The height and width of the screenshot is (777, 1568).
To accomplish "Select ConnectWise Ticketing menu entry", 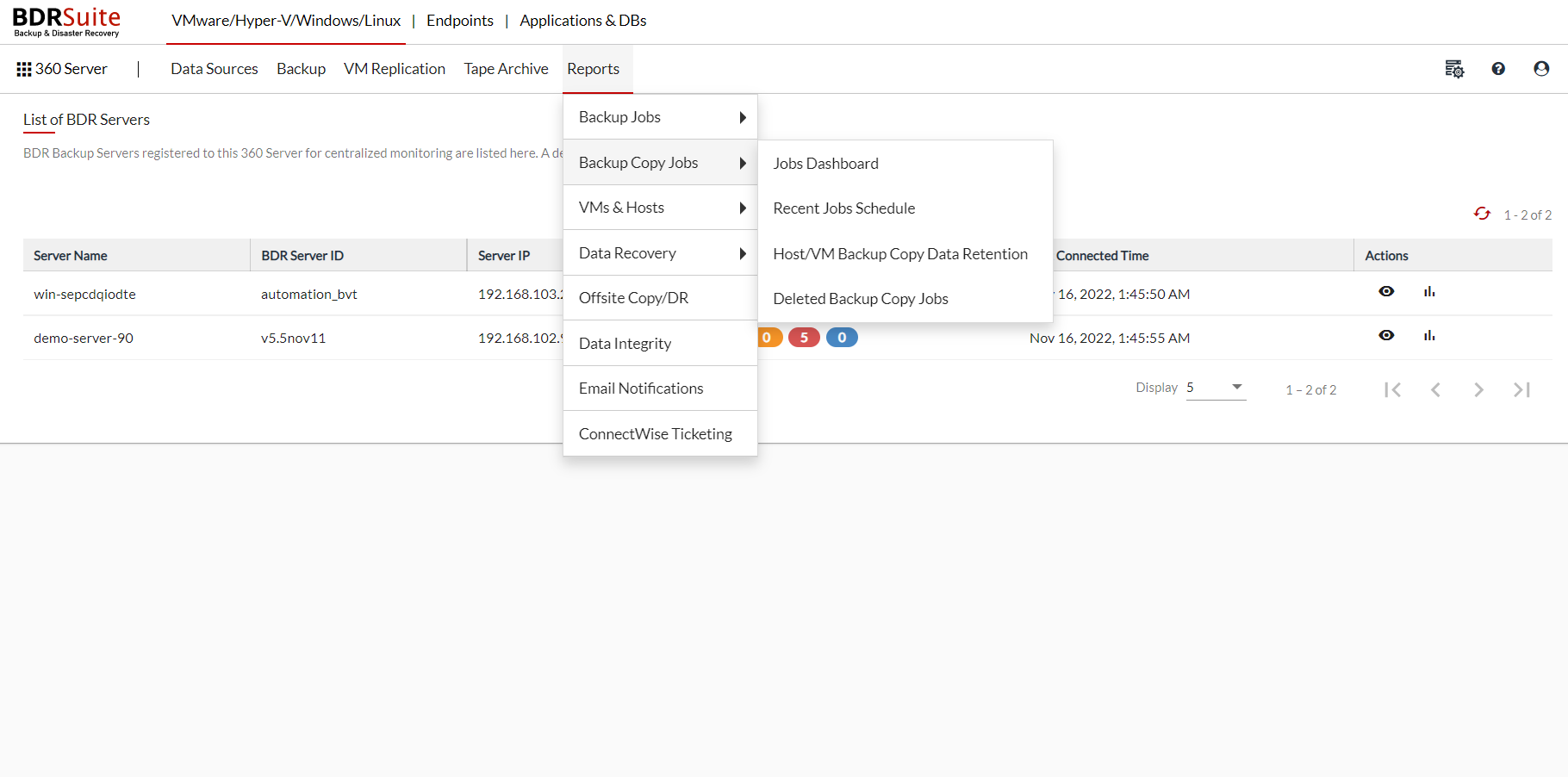I will 660,434.
